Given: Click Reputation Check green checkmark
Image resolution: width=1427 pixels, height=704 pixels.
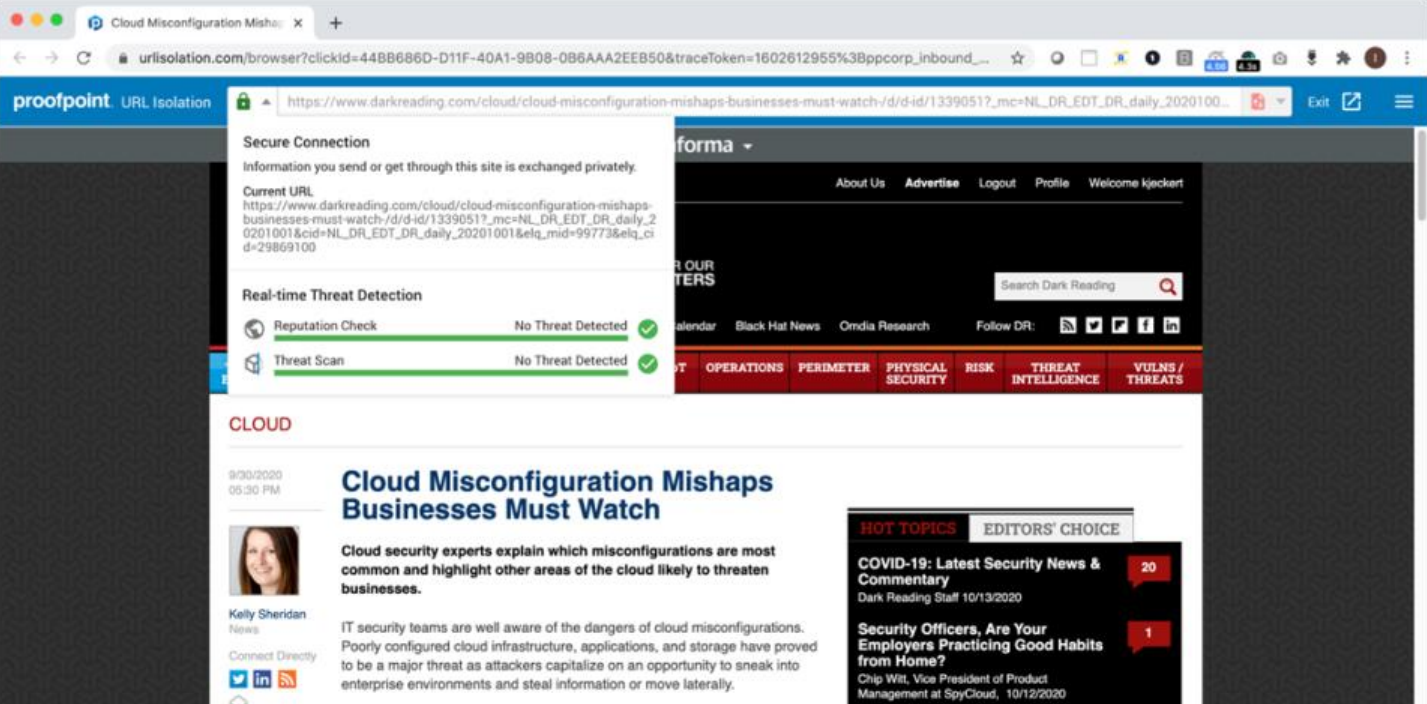Looking at the screenshot, I should click(648, 328).
